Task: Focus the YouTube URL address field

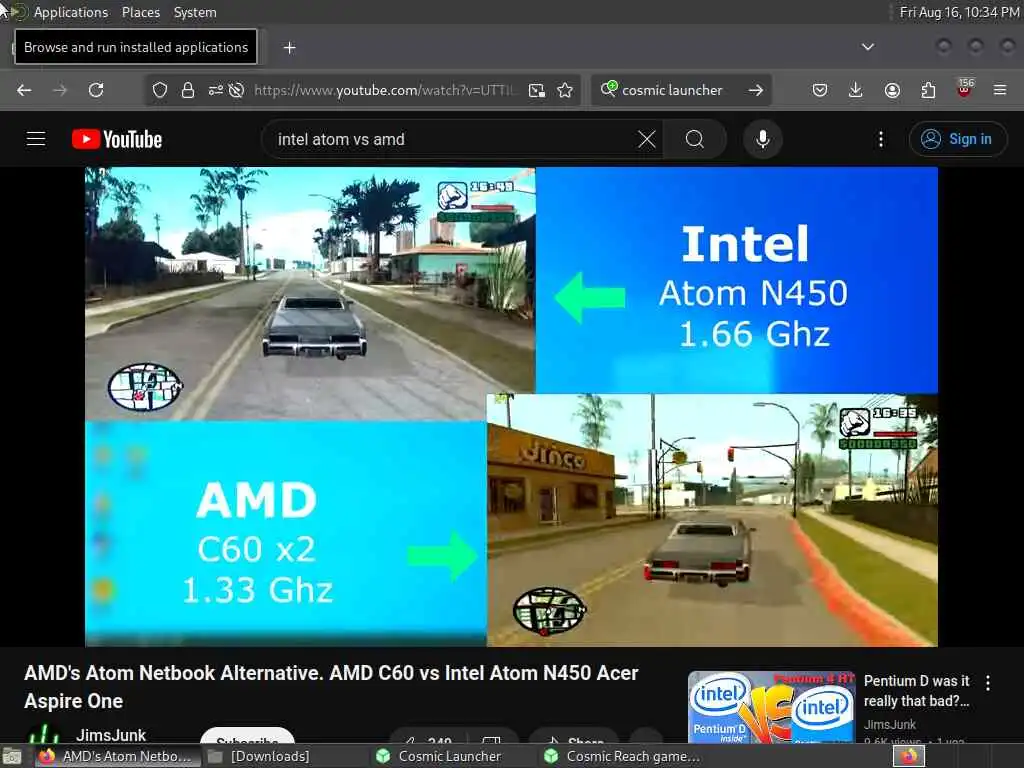Action: click(385, 90)
